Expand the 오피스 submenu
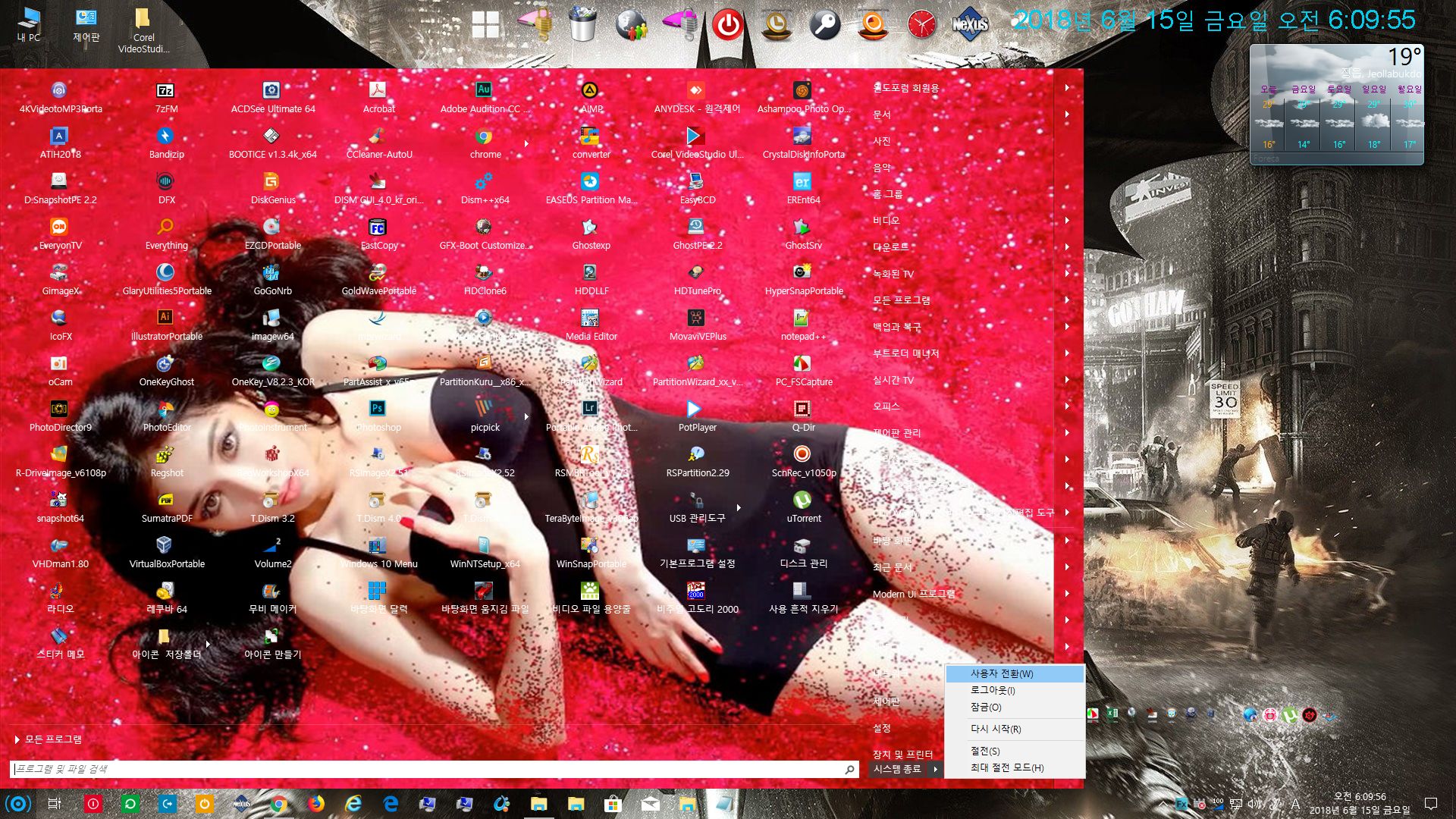The image size is (1456, 819). pos(1067,406)
